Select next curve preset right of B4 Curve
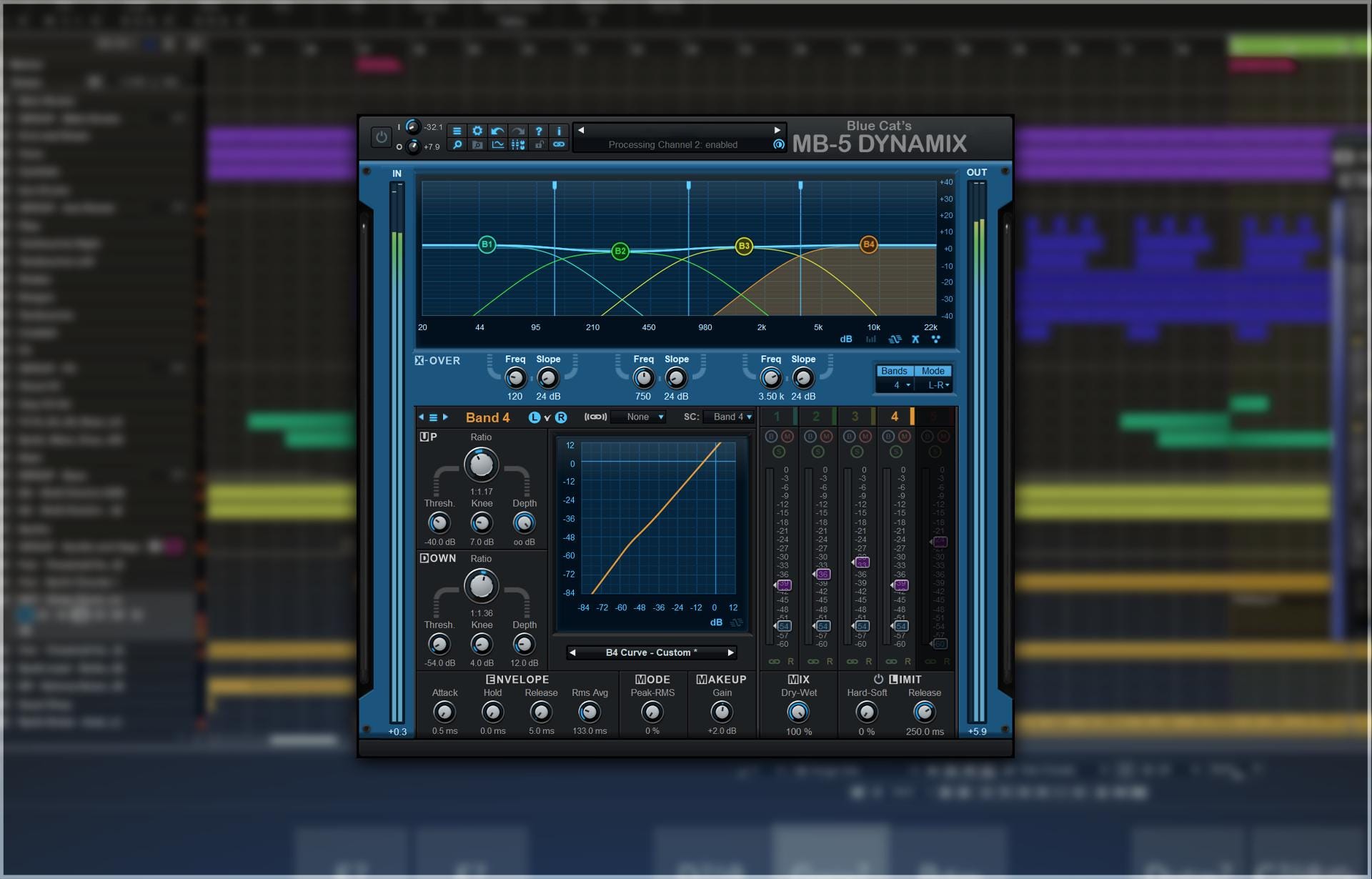 coord(730,652)
